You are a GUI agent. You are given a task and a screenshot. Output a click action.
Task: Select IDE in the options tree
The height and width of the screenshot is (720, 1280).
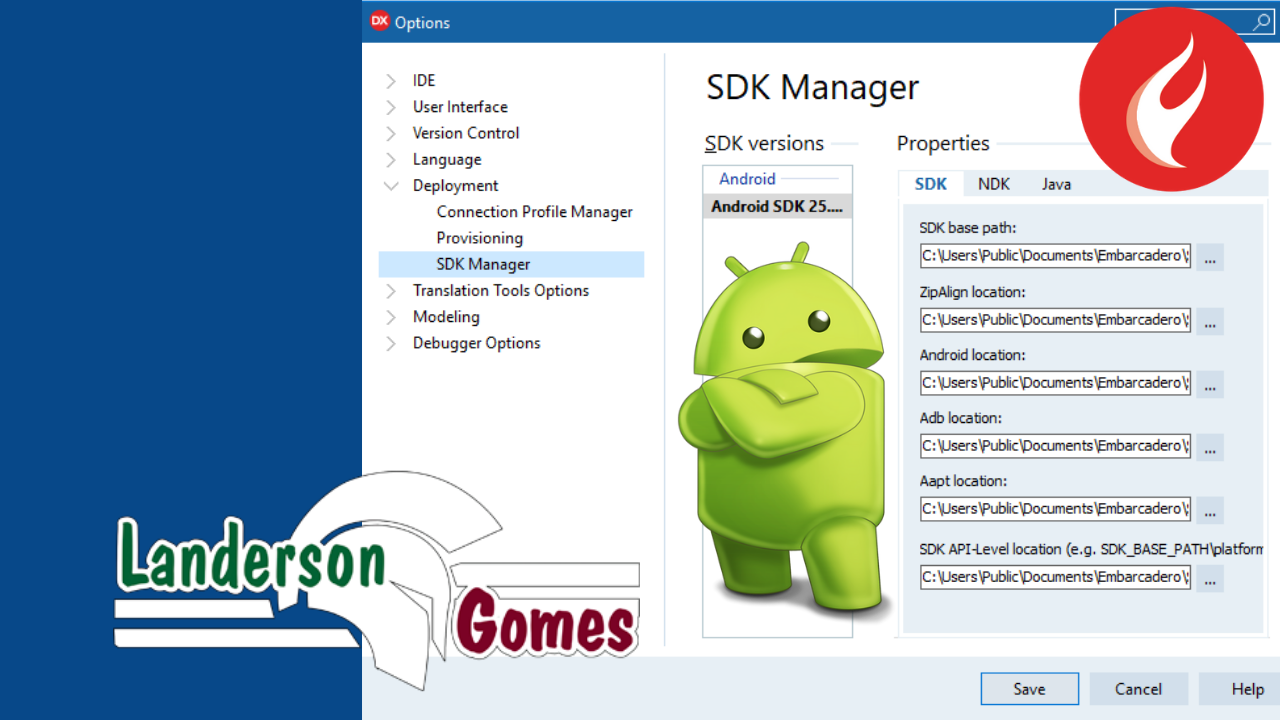[424, 81]
